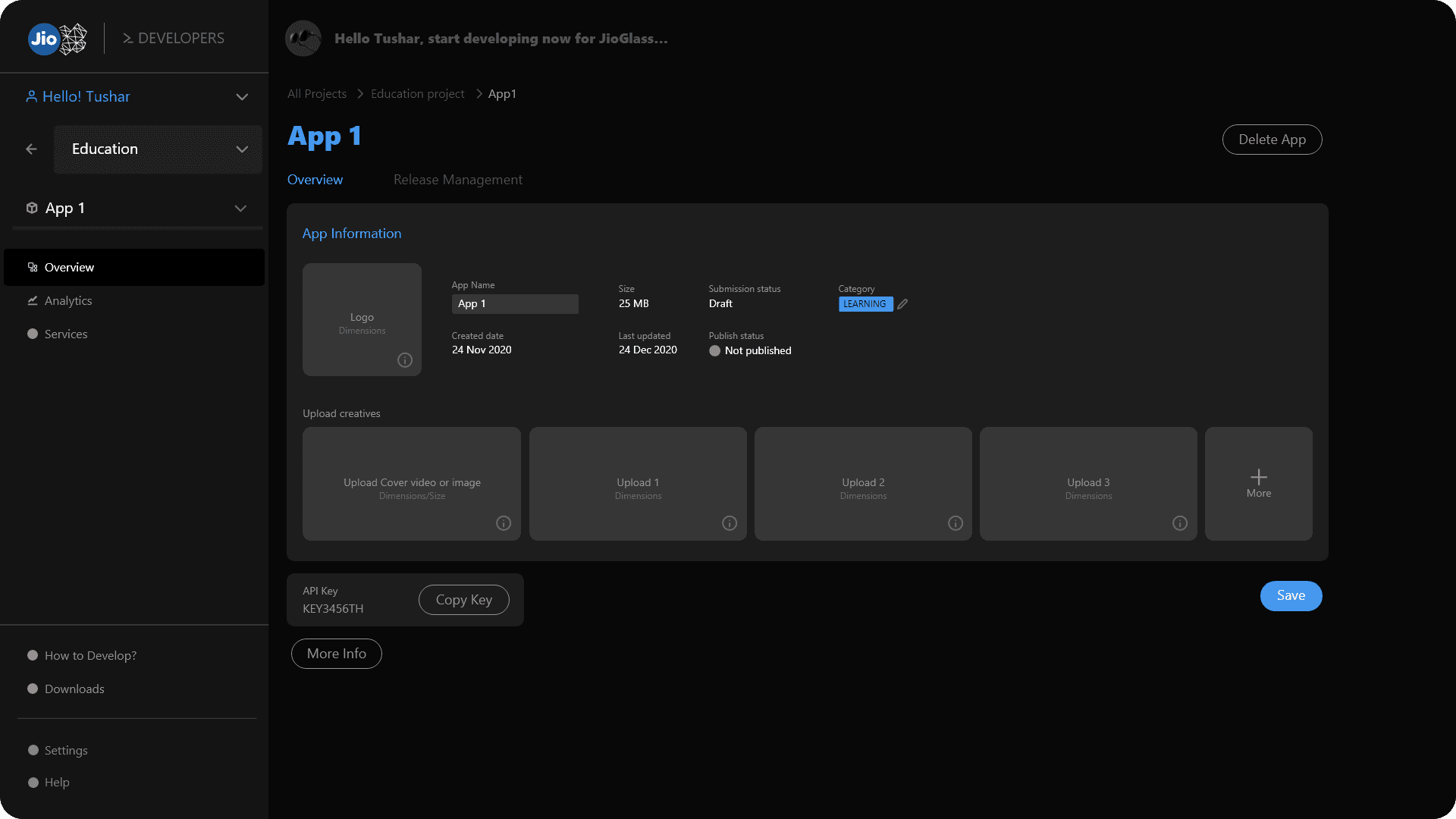Click the Not published status dot
The image size is (1456, 819).
714,351
